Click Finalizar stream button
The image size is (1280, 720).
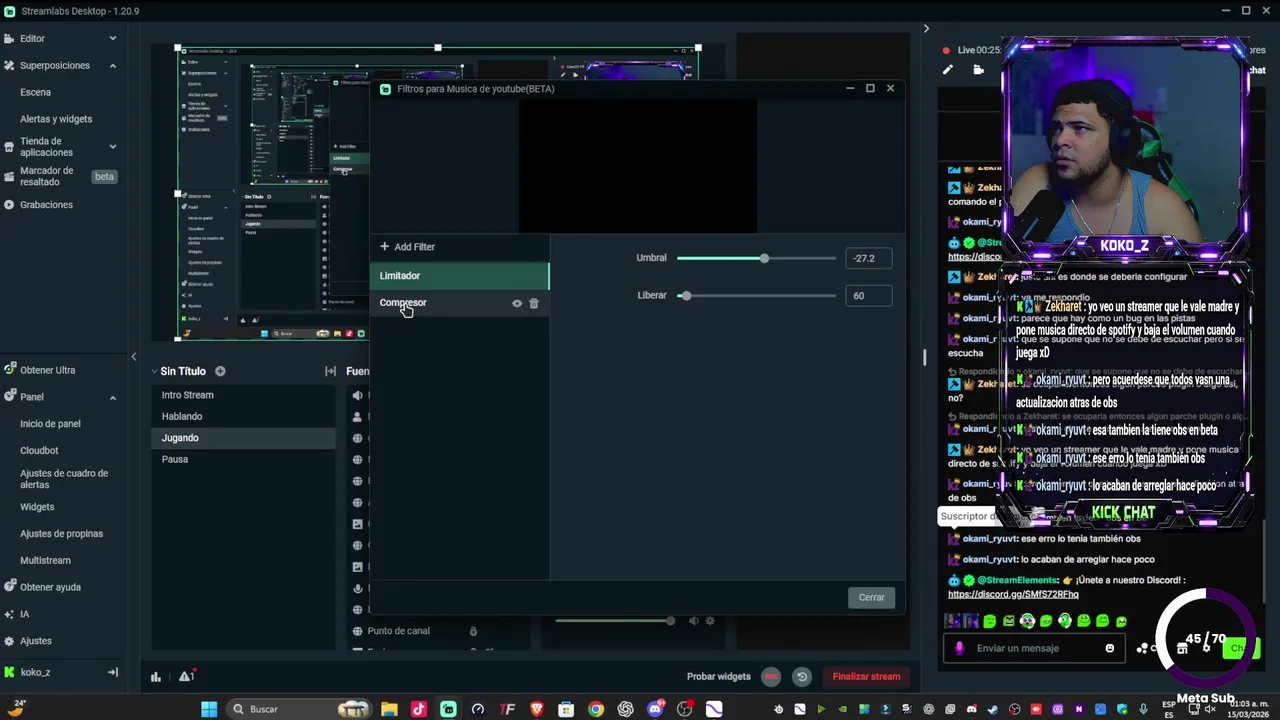click(x=866, y=677)
